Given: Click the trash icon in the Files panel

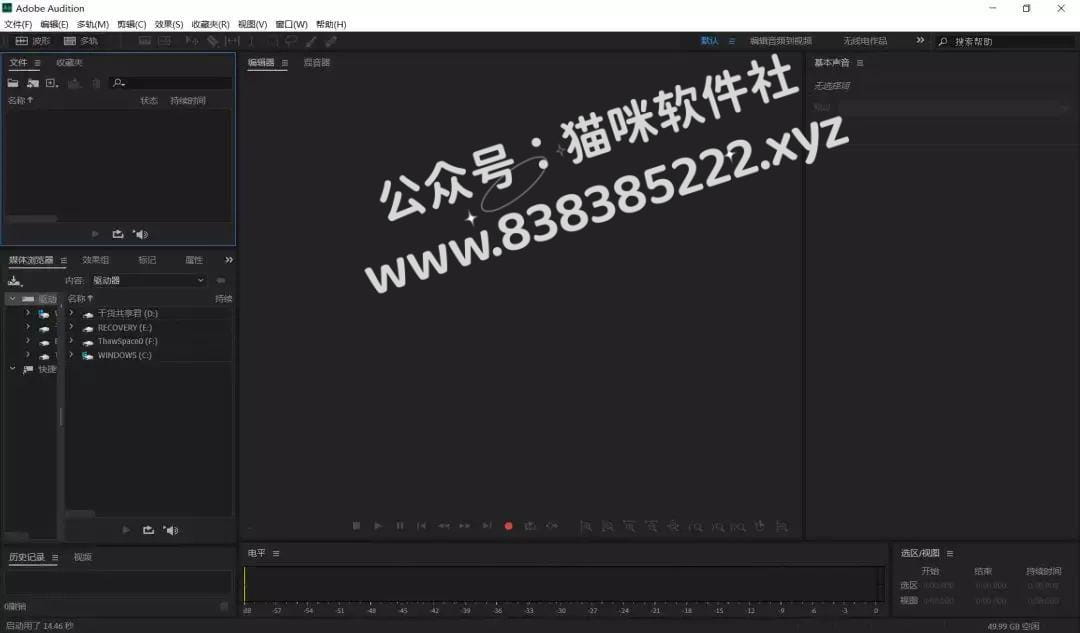Looking at the screenshot, I should point(96,83).
